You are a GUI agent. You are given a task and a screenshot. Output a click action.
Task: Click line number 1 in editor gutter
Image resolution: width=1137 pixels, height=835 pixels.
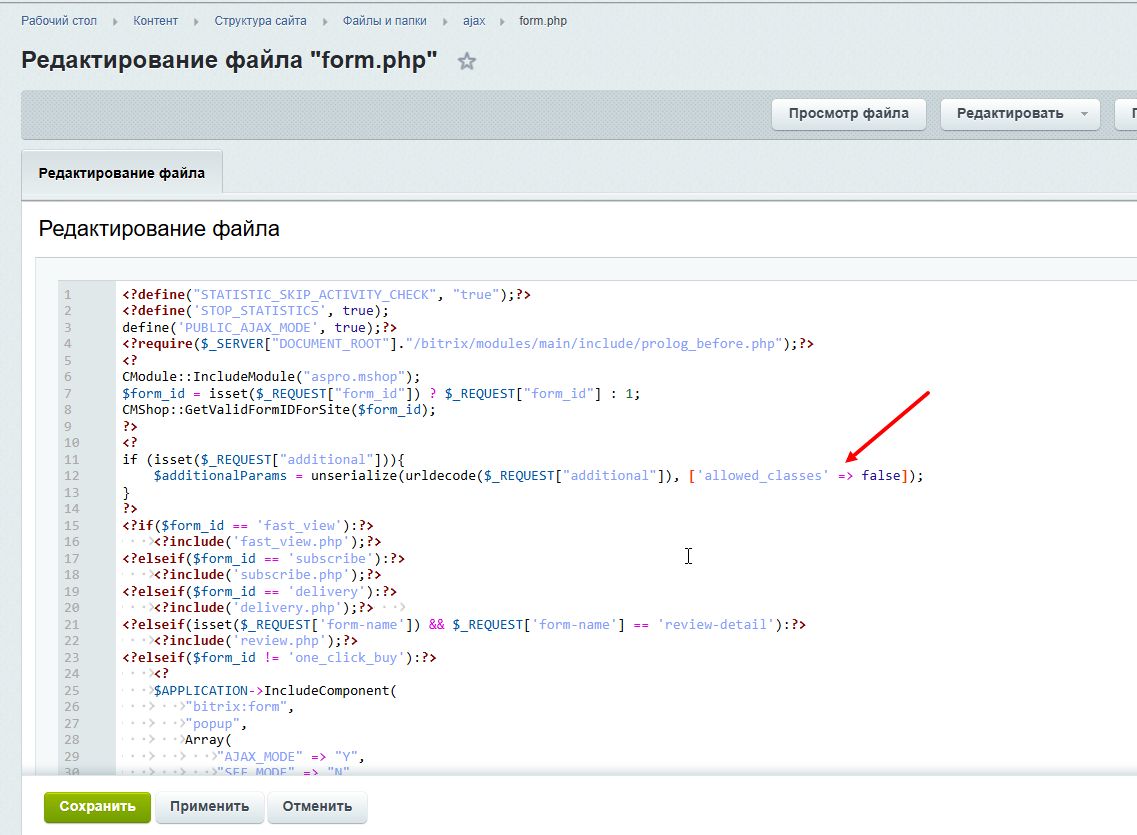[67, 295]
